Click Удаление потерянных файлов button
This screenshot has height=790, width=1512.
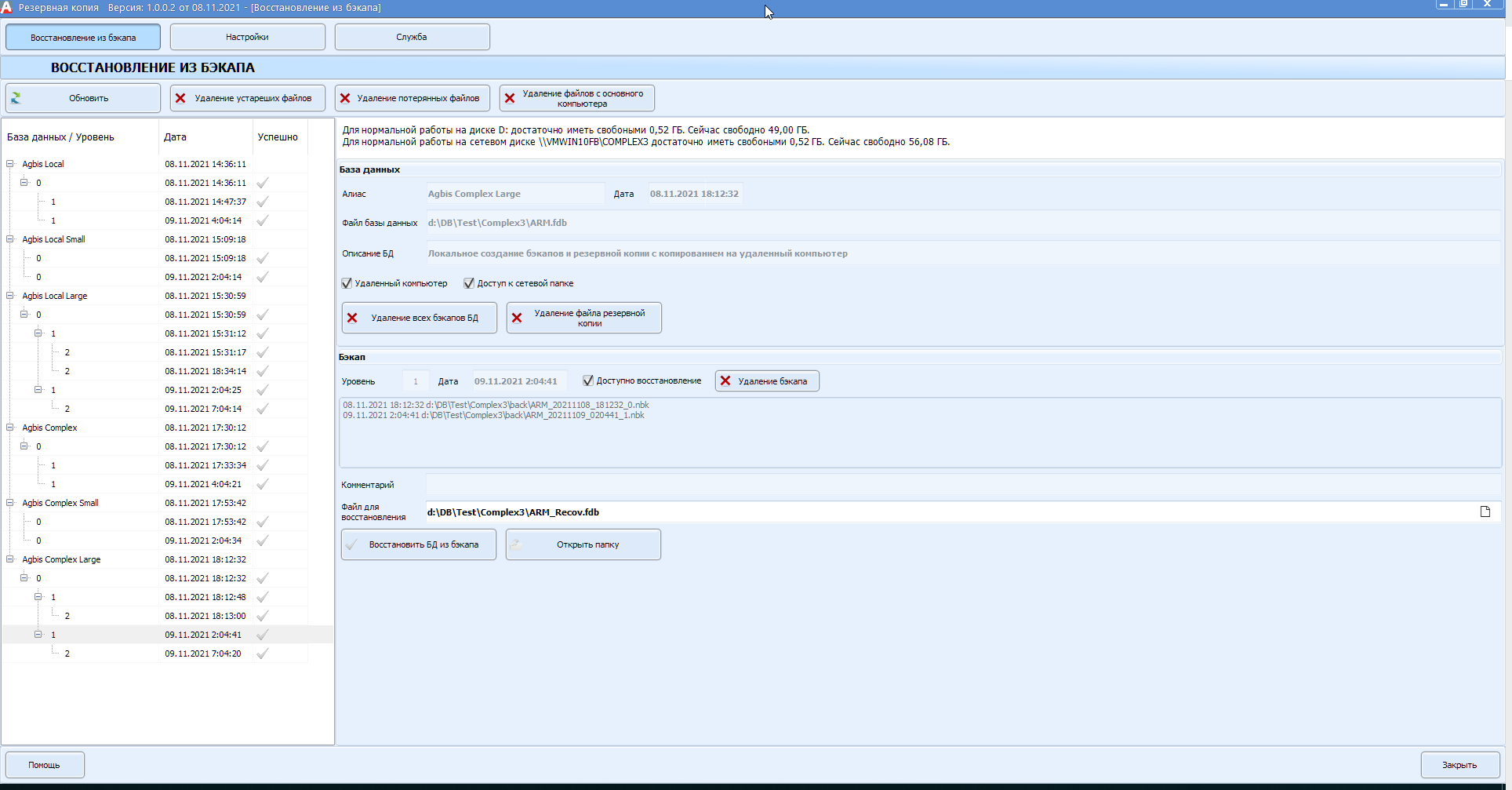pos(413,98)
